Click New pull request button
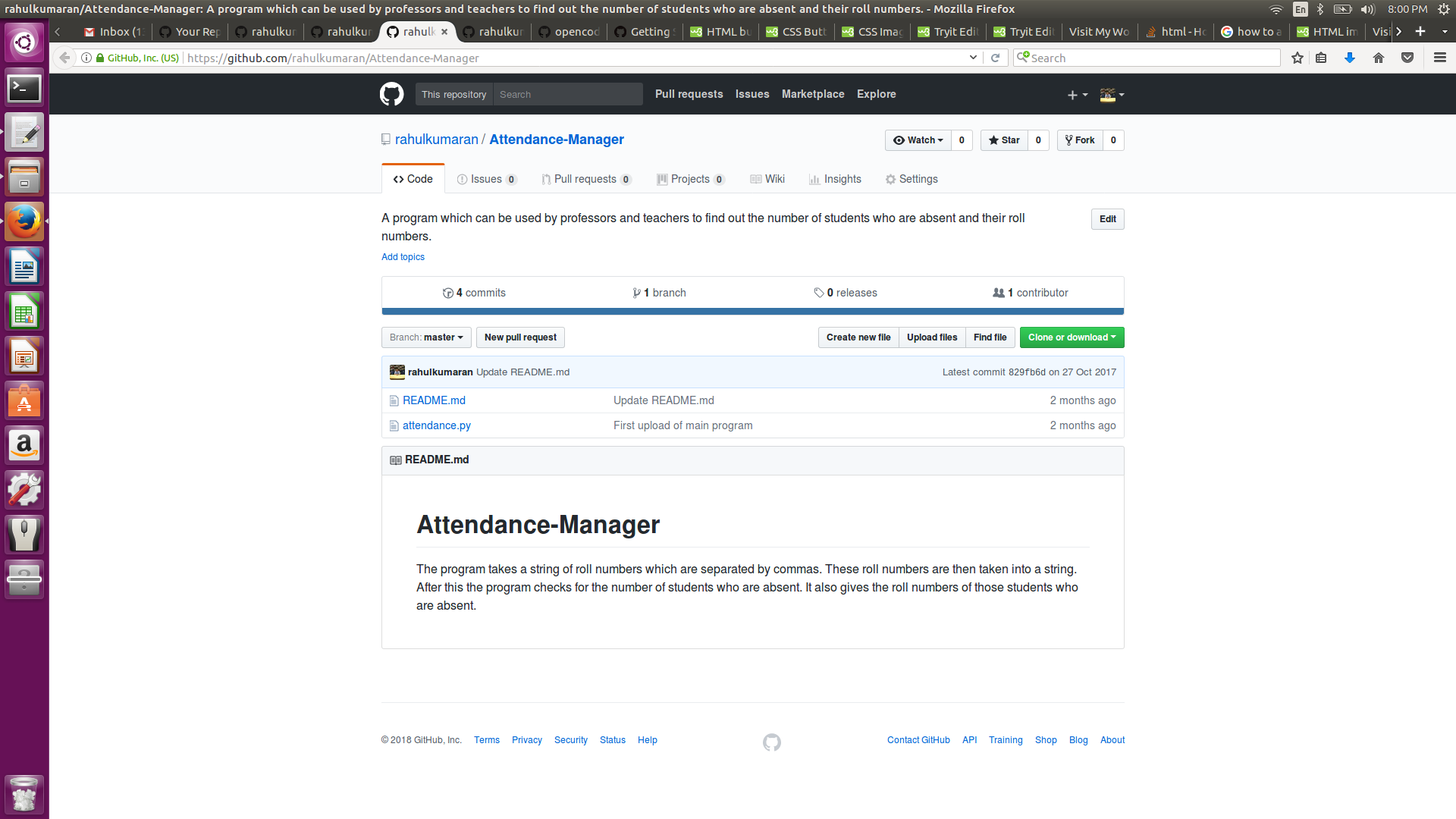This screenshot has height=819, width=1456. [x=520, y=337]
